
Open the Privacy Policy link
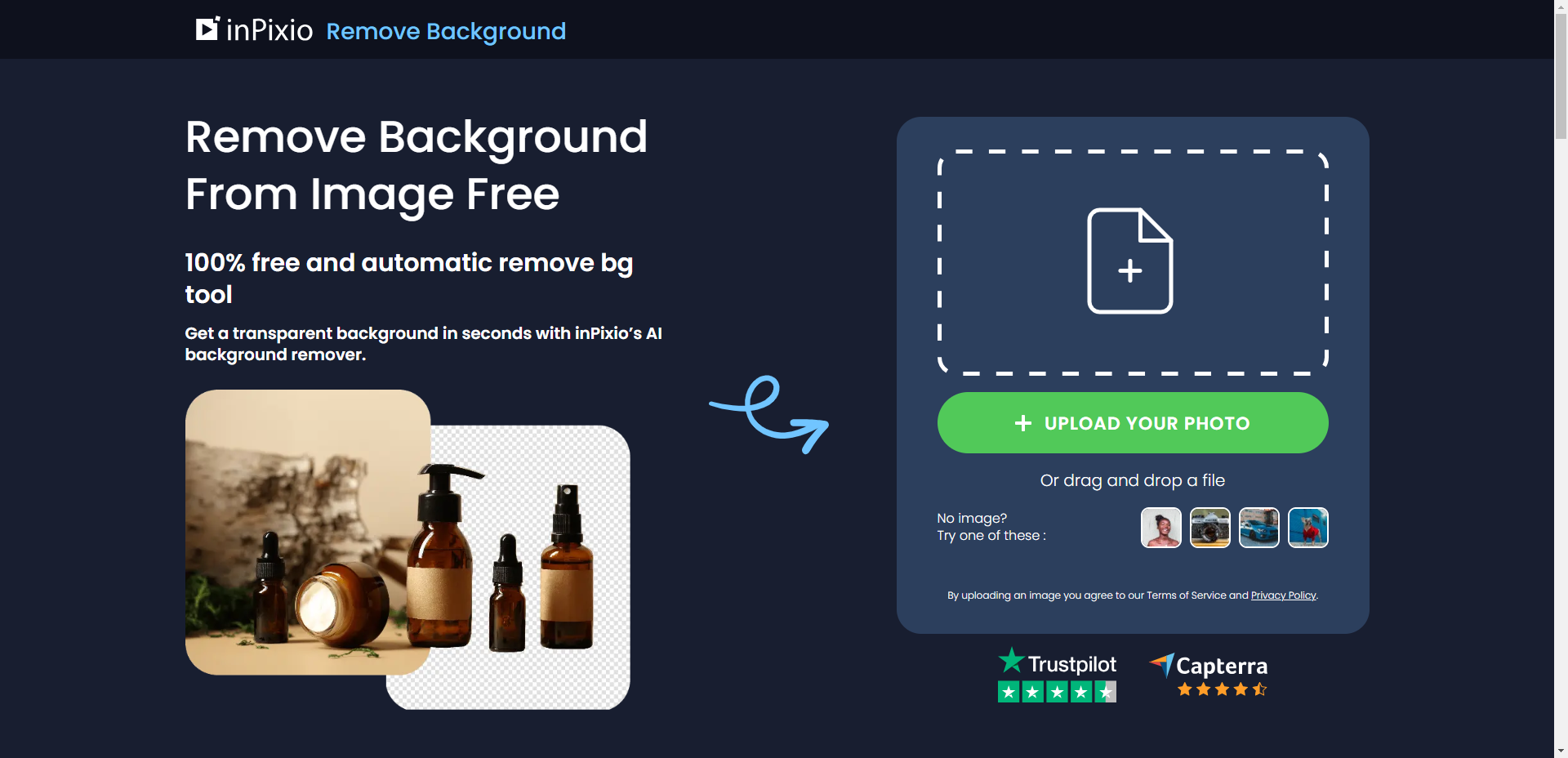point(1283,595)
